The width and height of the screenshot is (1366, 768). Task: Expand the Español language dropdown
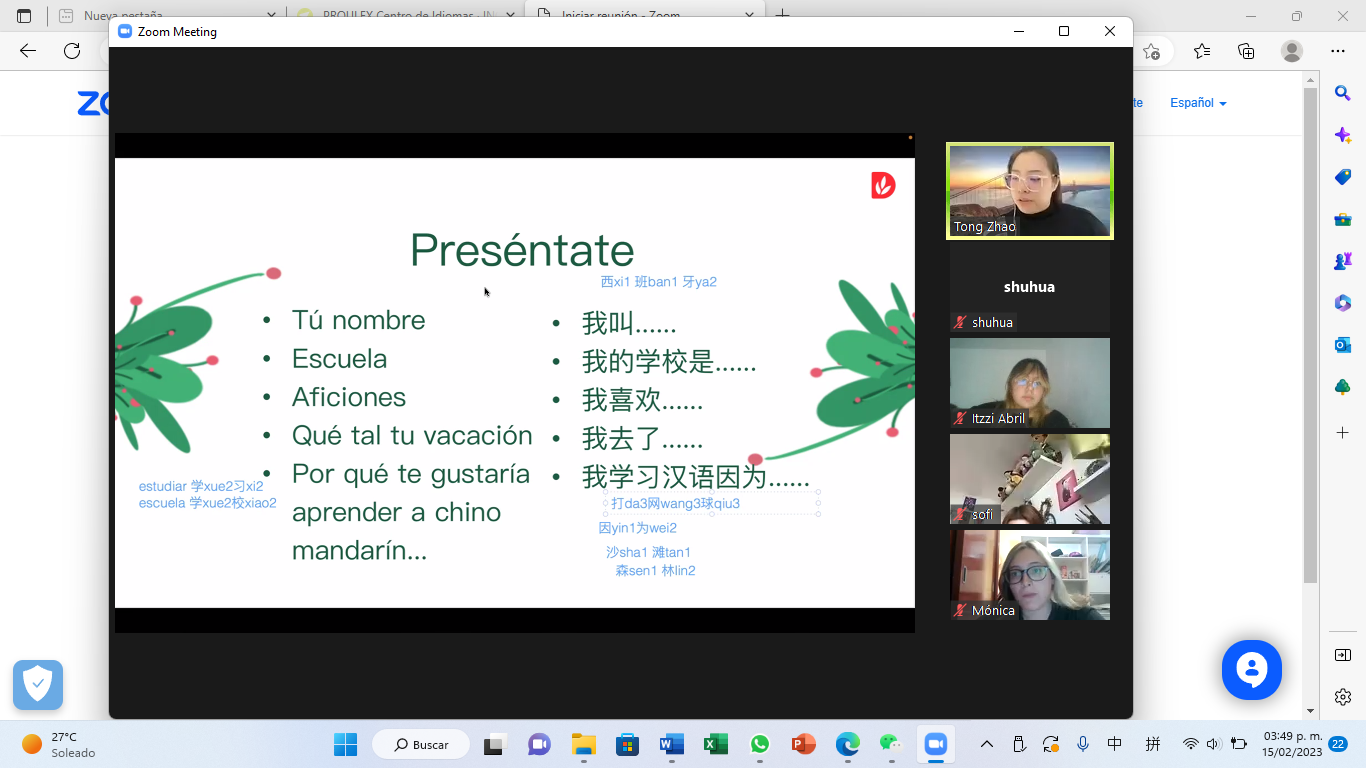1198,103
